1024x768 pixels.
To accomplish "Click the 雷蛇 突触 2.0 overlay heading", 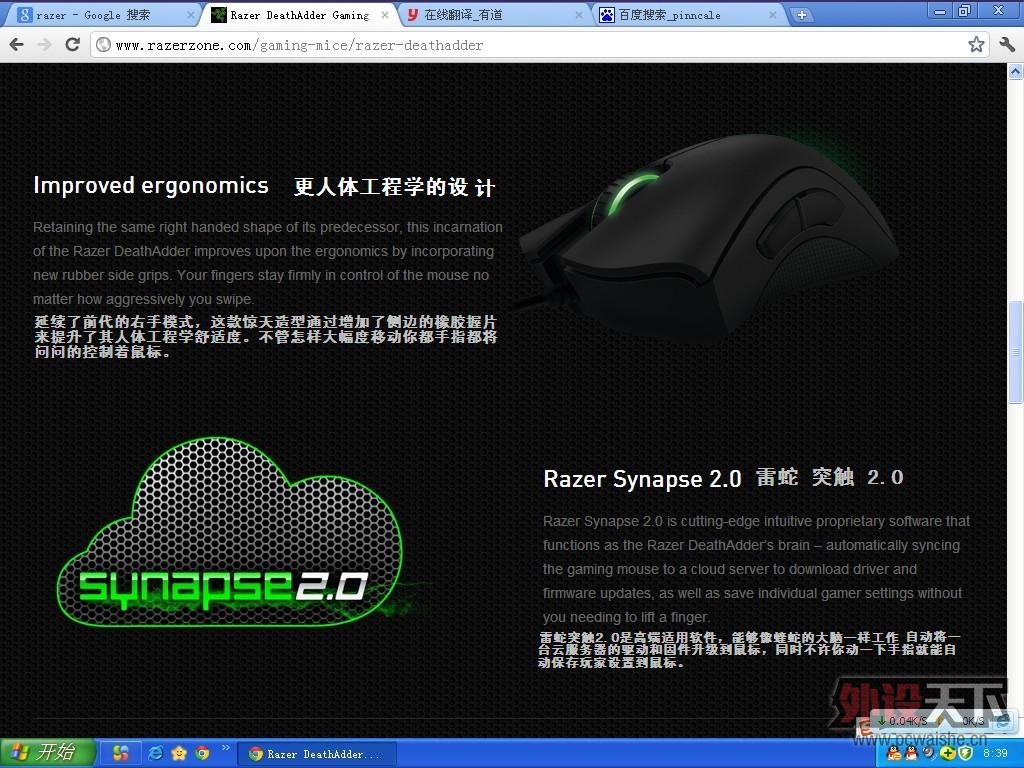I will click(x=829, y=477).
